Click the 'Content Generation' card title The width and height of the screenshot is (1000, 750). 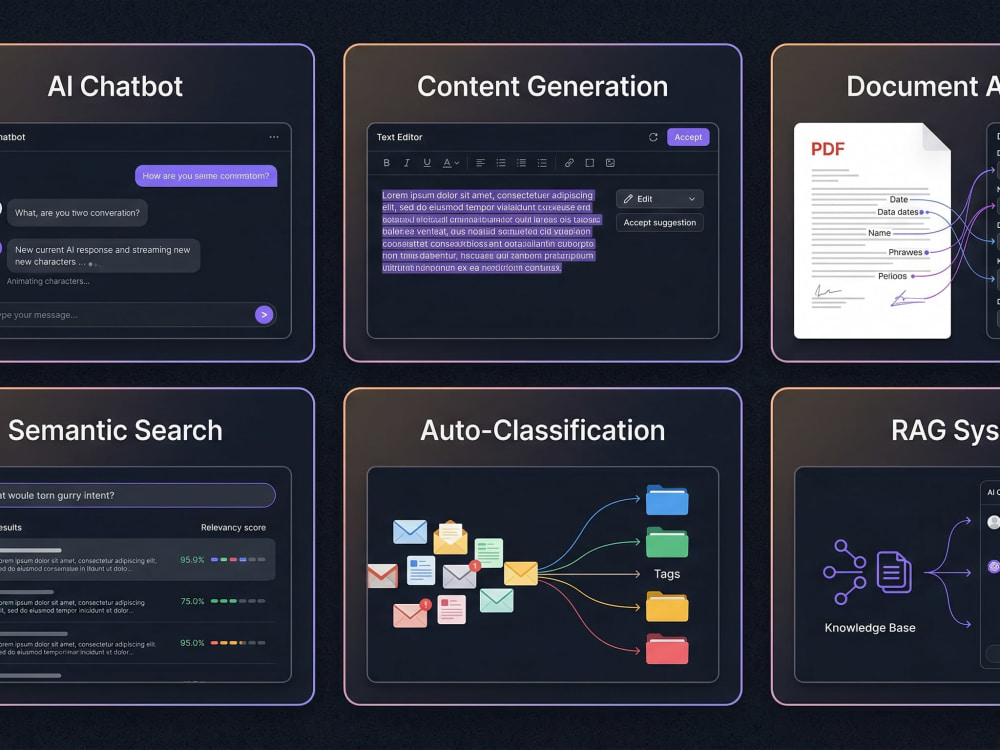click(x=543, y=87)
